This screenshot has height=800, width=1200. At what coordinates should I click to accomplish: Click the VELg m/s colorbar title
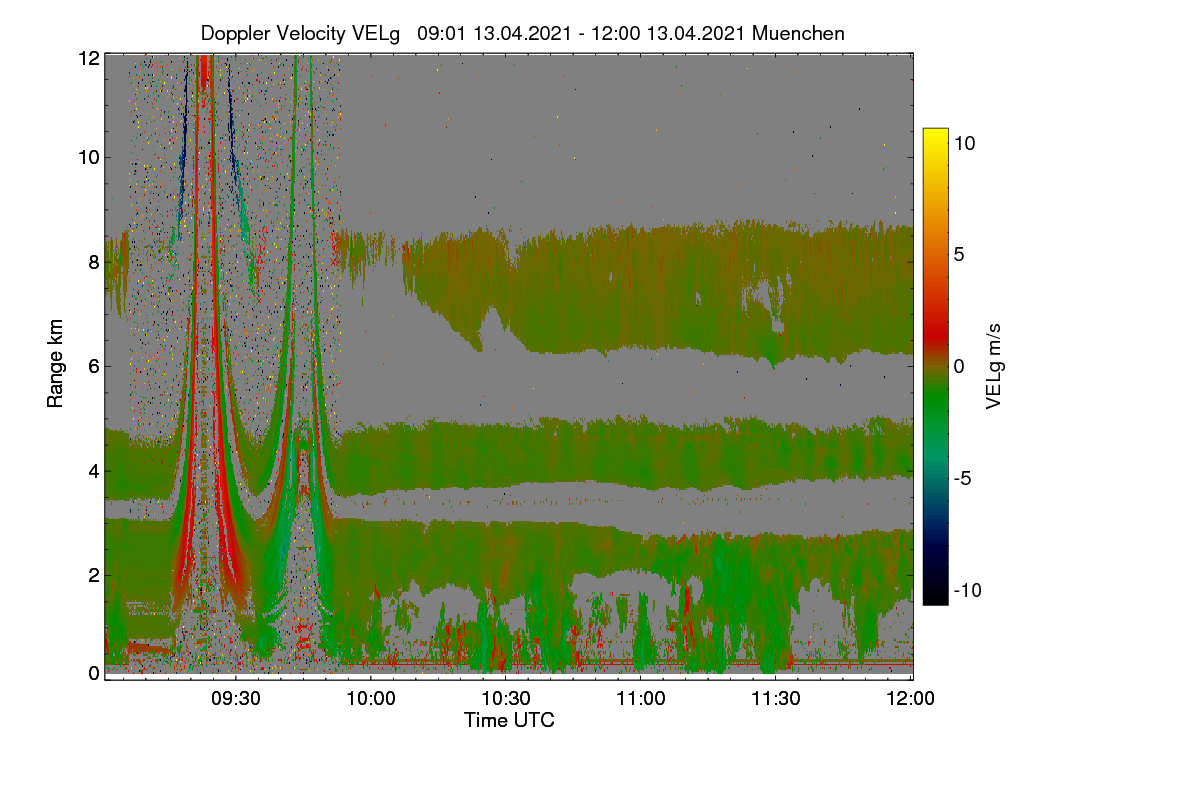click(x=994, y=366)
